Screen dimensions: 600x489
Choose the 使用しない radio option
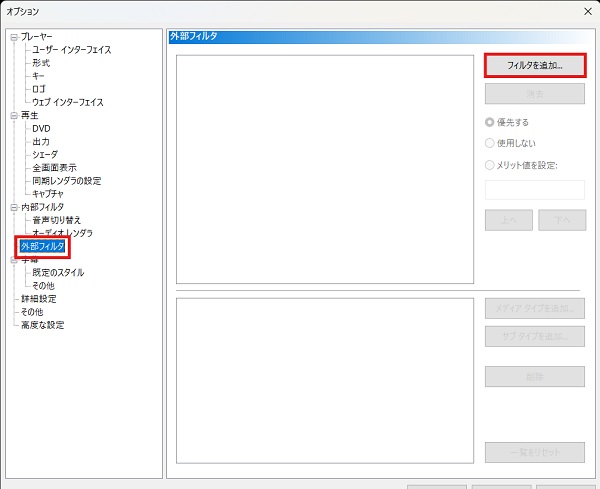click(x=490, y=143)
